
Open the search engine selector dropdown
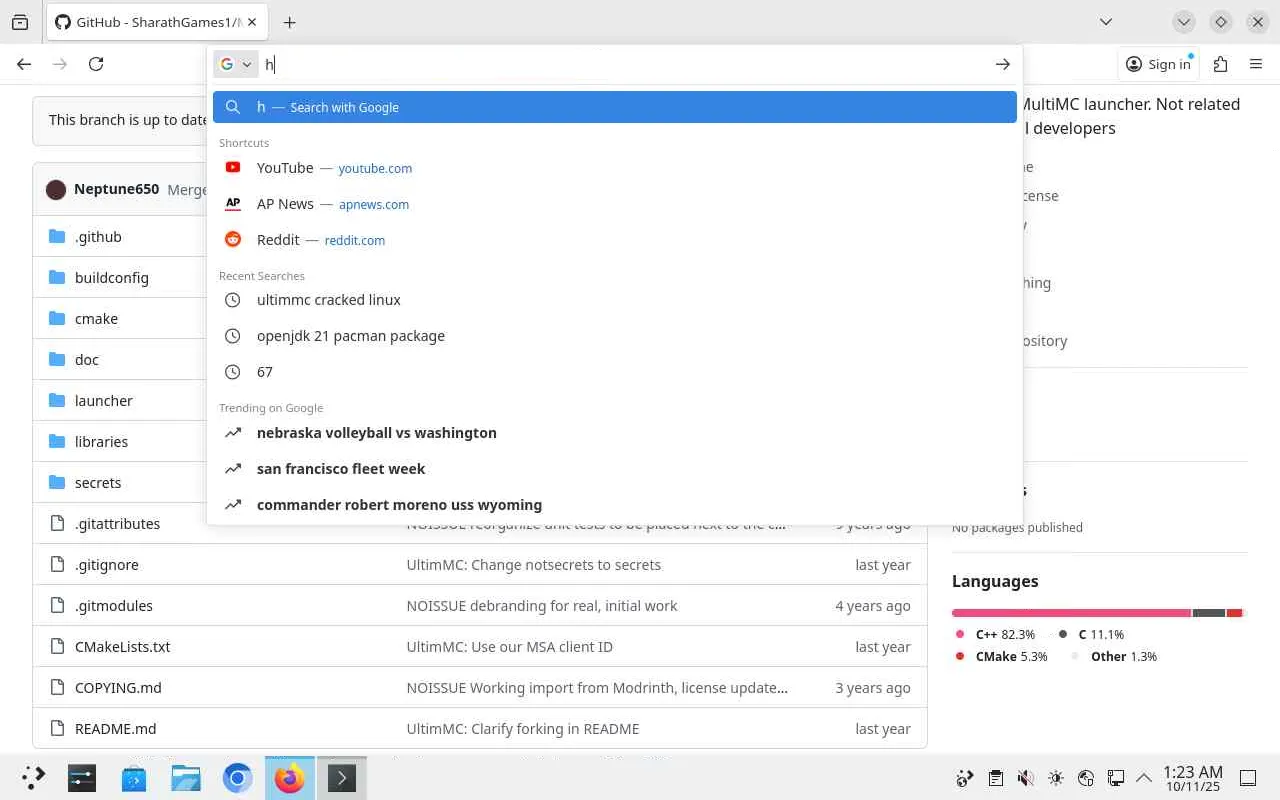[236, 64]
